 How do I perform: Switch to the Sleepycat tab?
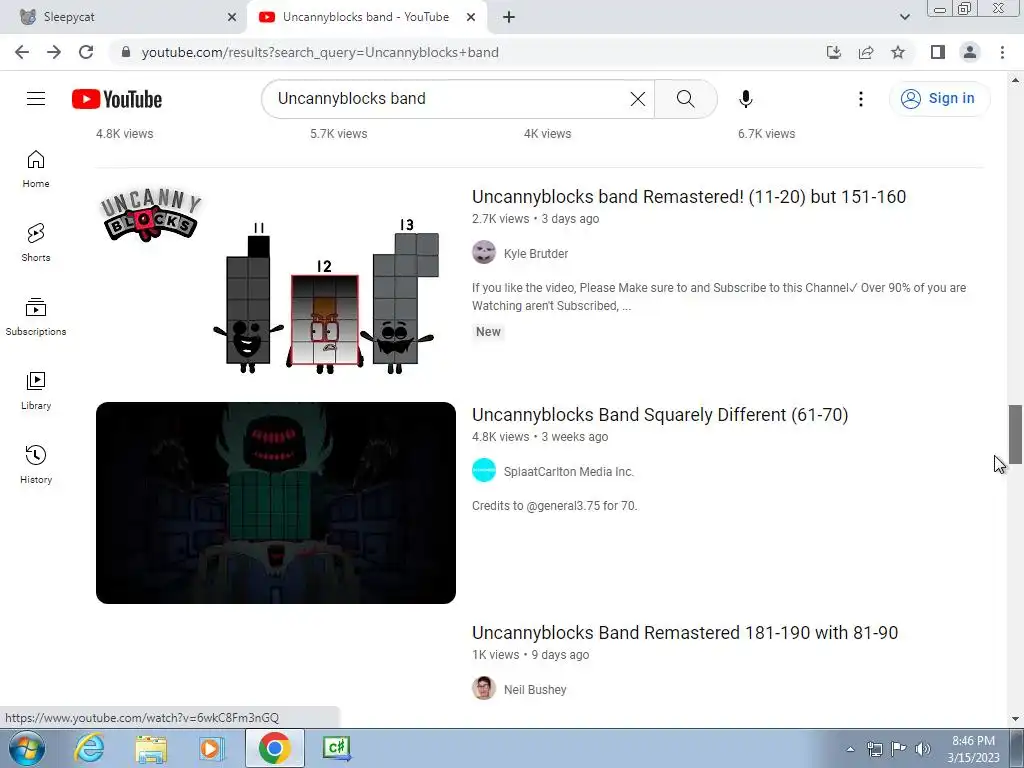[123, 17]
